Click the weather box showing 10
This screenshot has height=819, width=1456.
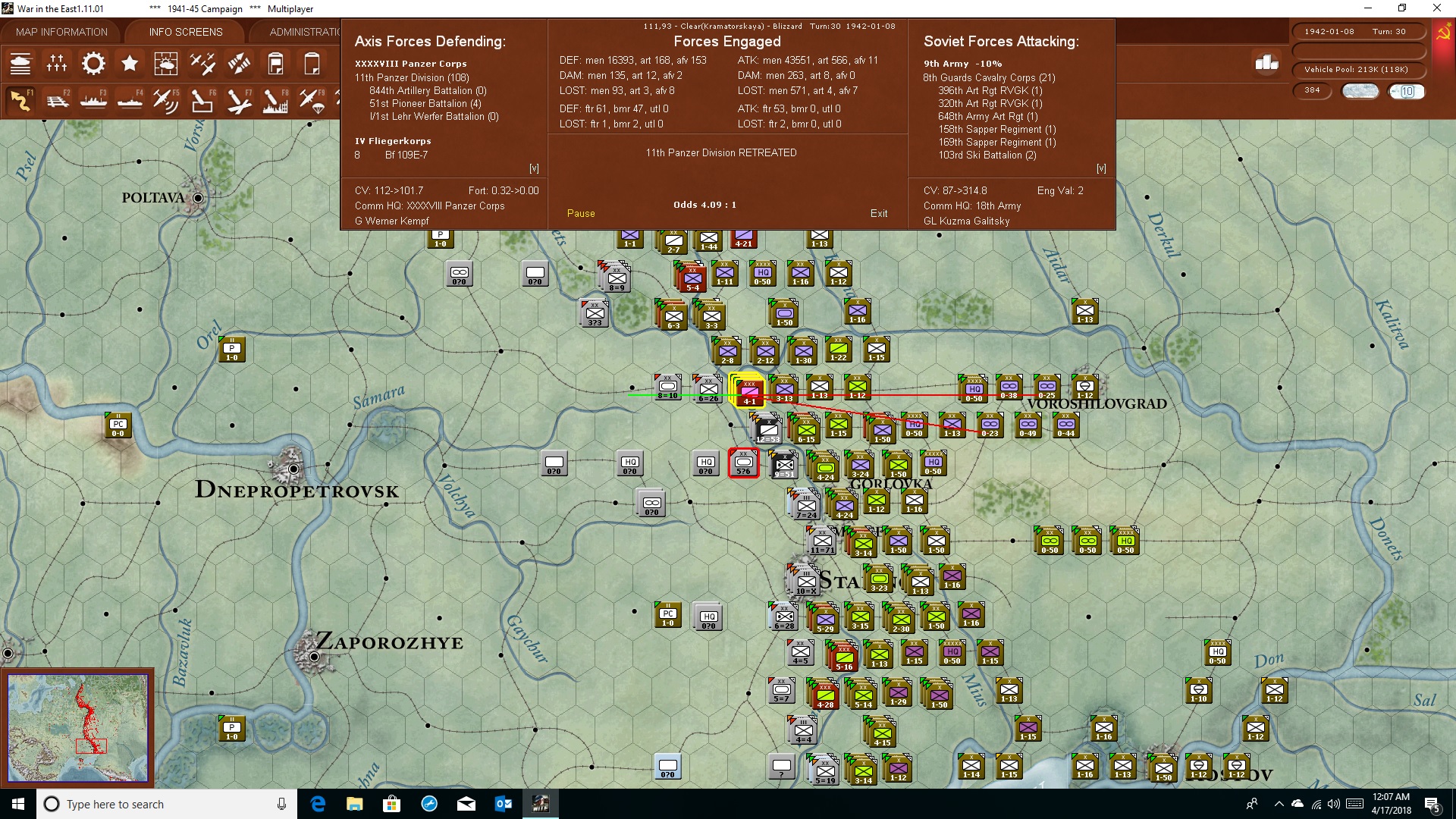[1407, 91]
